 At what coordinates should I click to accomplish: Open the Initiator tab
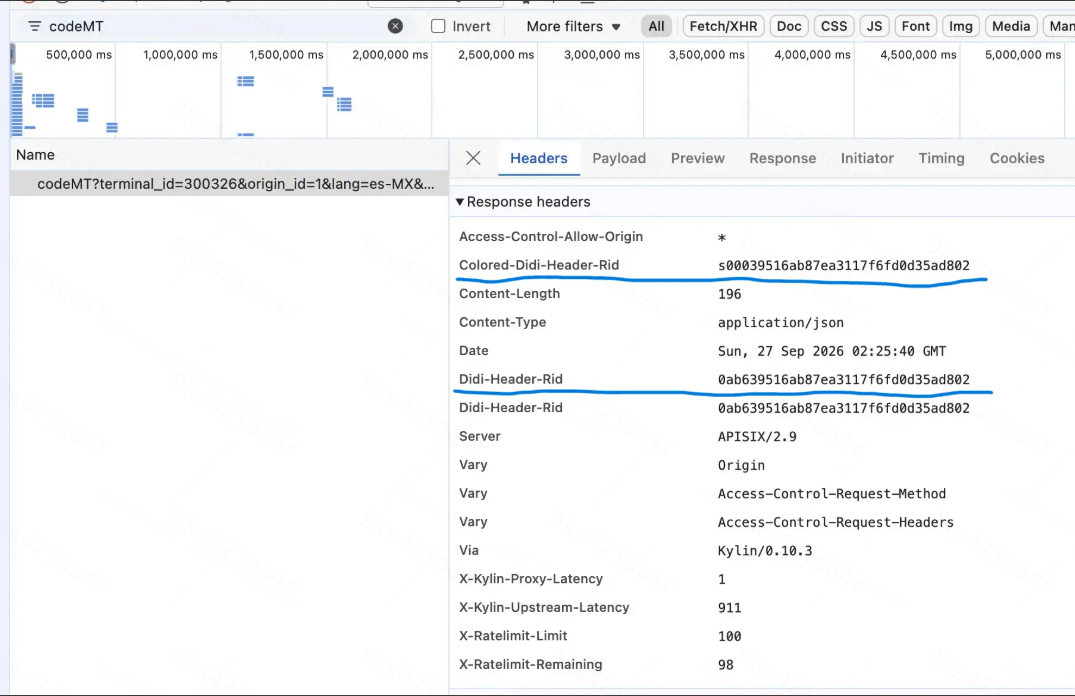tap(867, 158)
